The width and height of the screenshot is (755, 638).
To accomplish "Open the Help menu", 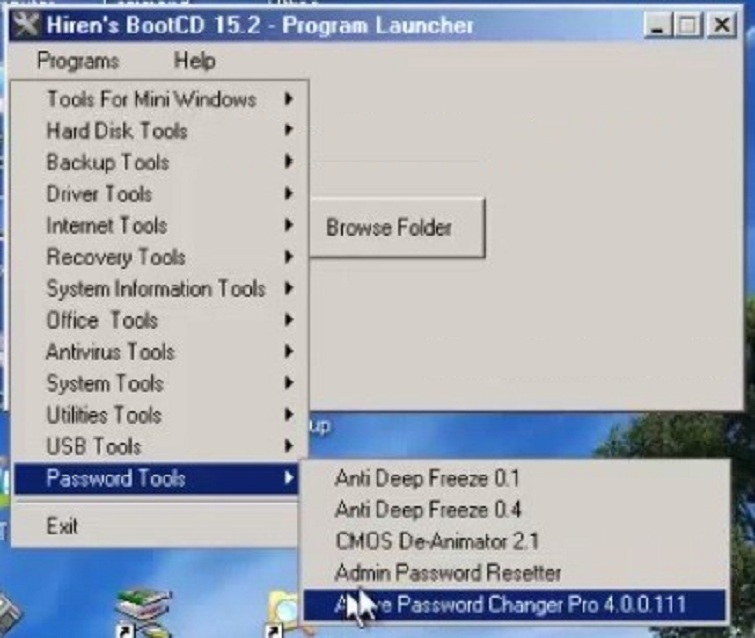I will (x=194, y=61).
